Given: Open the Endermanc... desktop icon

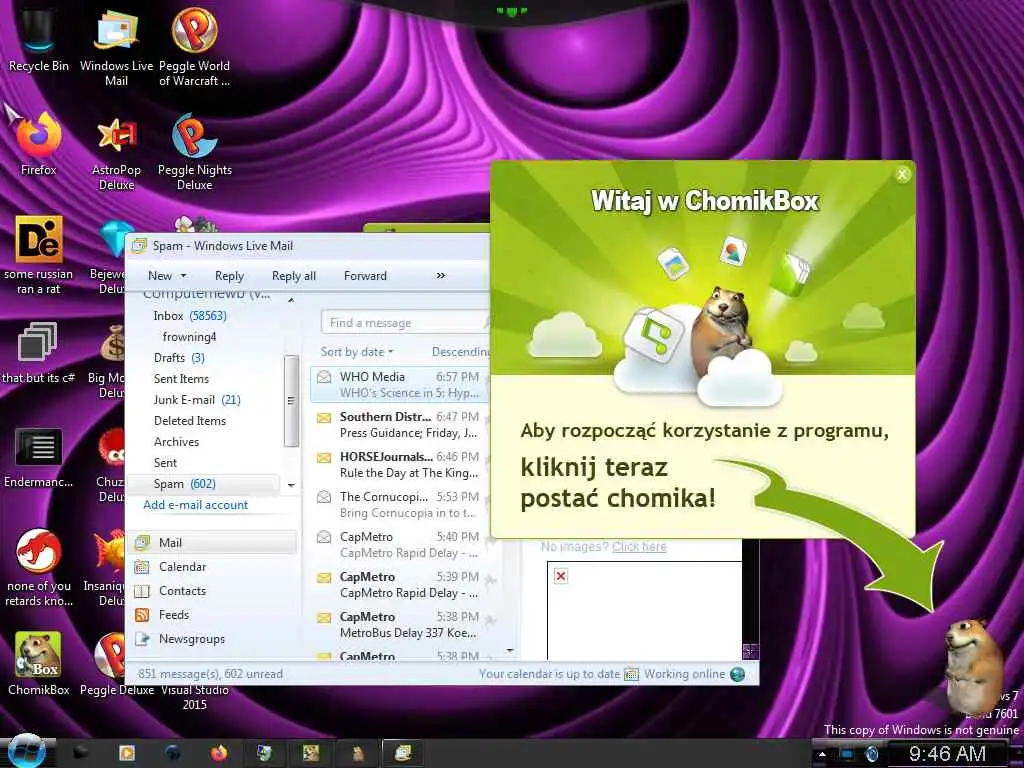Looking at the screenshot, I should tap(39, 457).
